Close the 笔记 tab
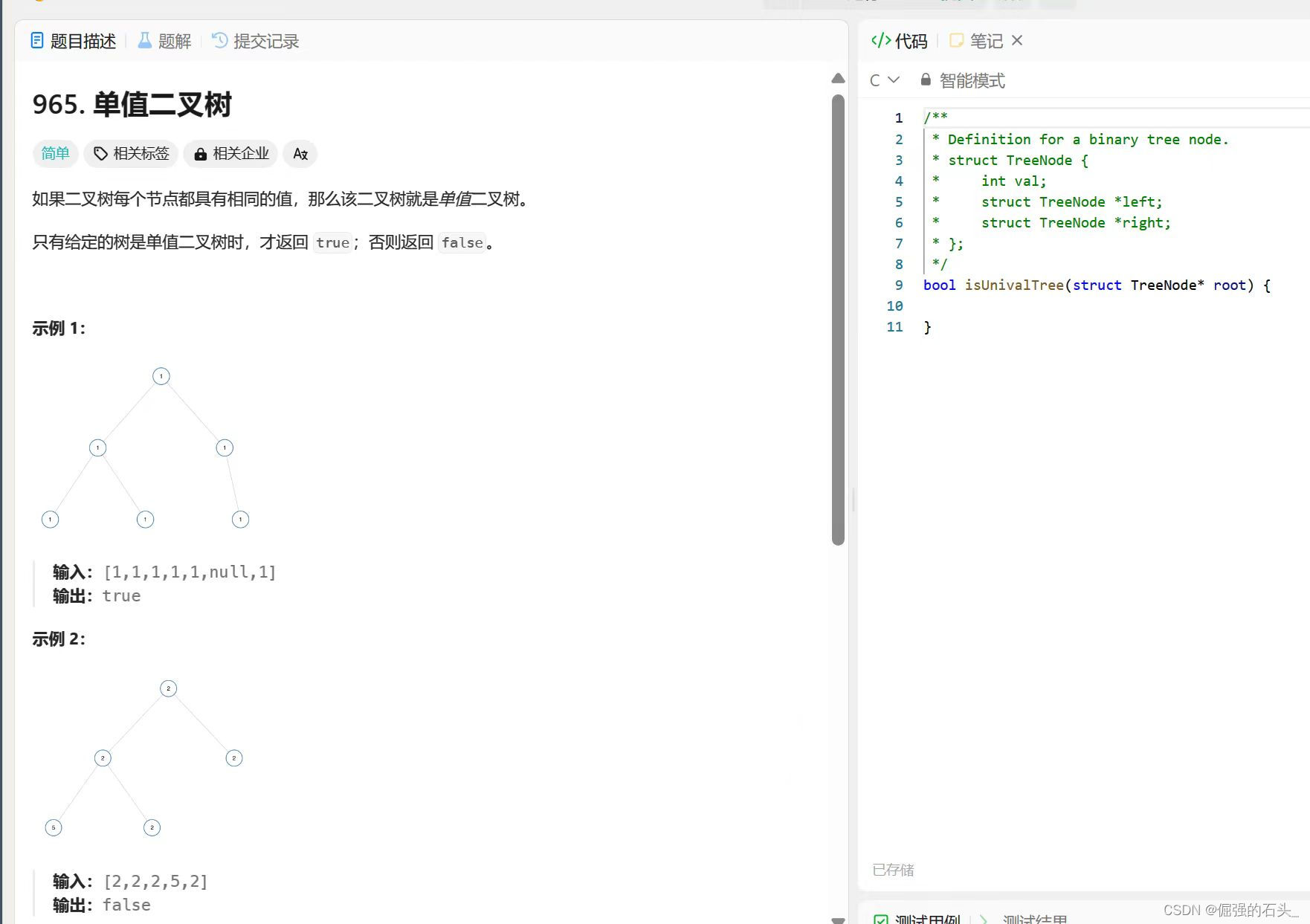This screenshot has height=924, width=1310. [x=1017, y=40]
